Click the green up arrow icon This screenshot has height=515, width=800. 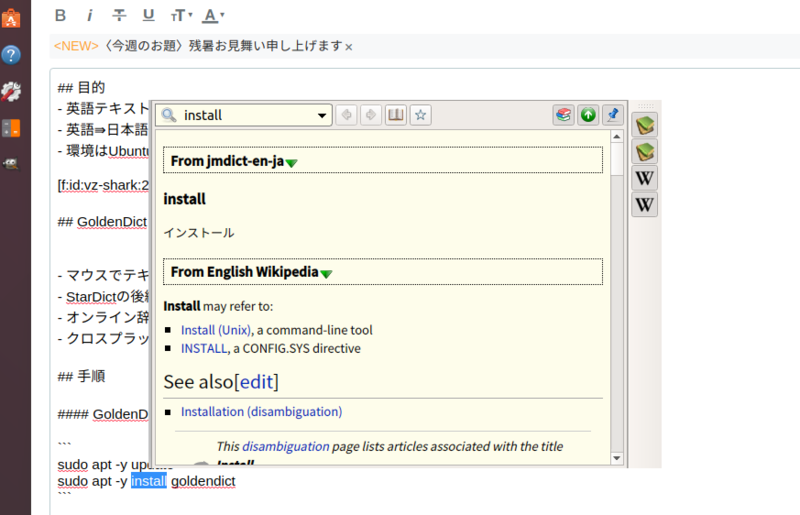pos(588,115)
